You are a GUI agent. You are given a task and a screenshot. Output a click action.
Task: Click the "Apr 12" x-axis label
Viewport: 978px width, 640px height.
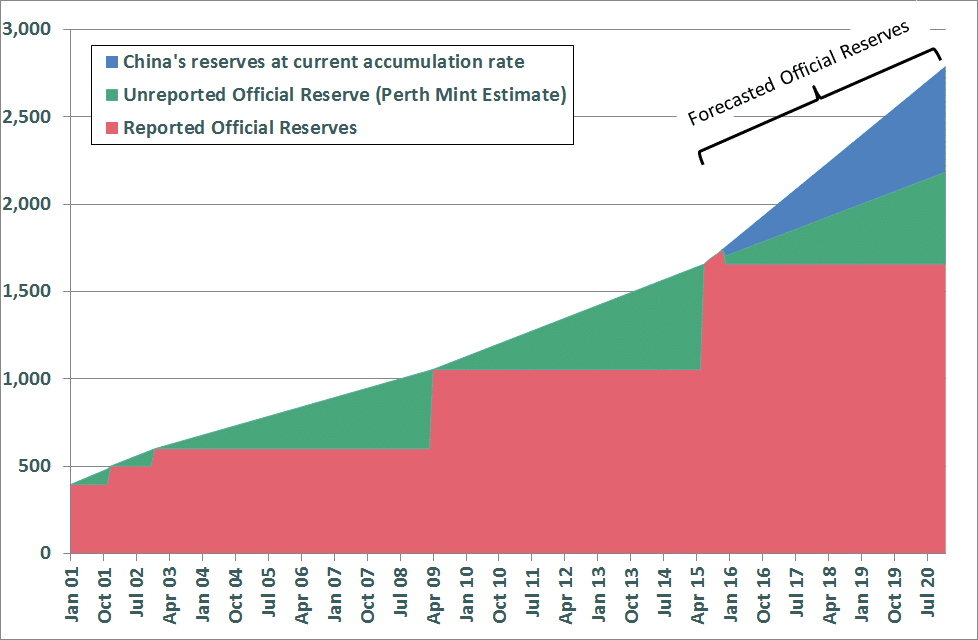click(566, 594)
